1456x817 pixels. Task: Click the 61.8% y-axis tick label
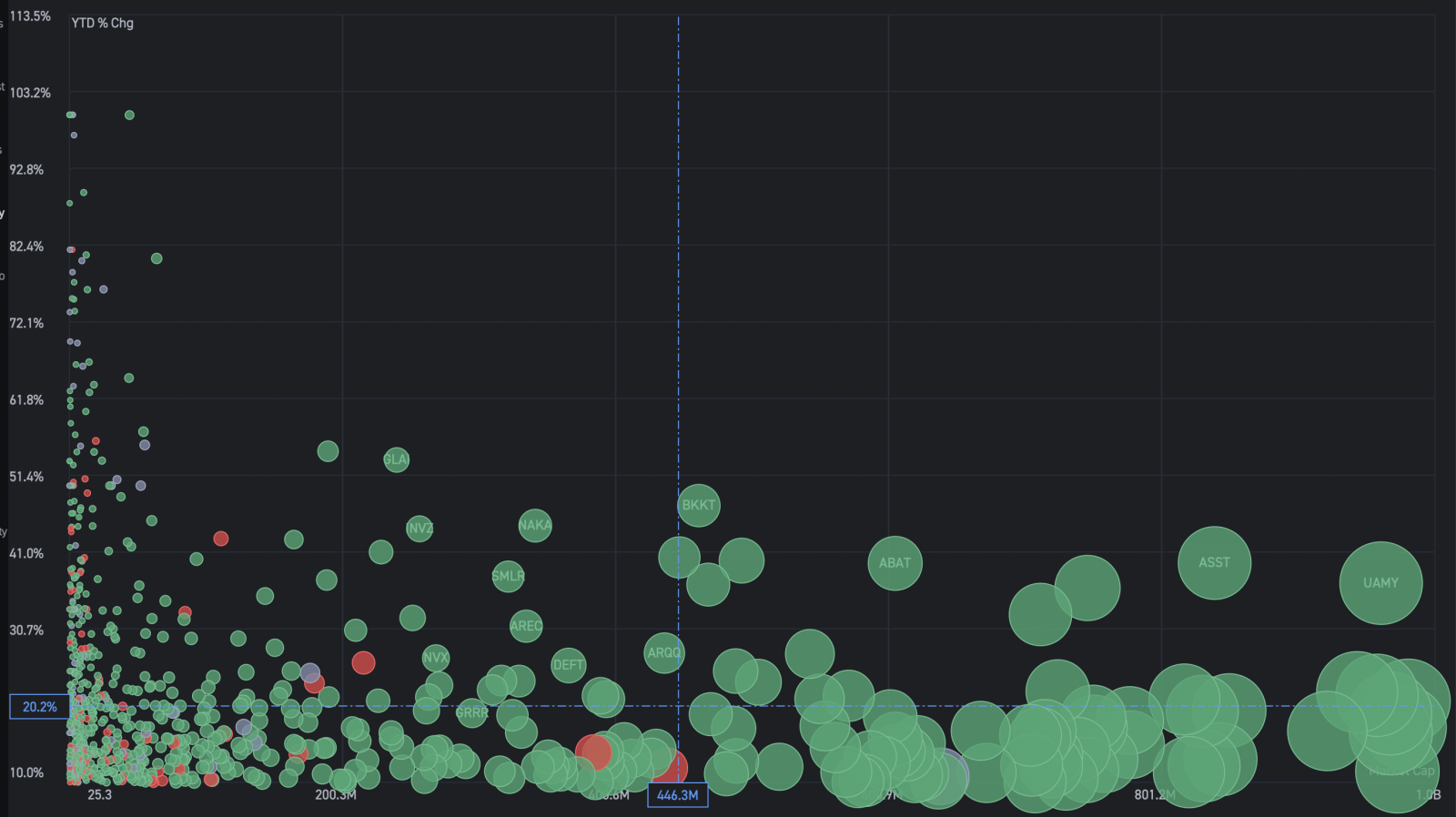pyautogui.click(x=26, y=400)
